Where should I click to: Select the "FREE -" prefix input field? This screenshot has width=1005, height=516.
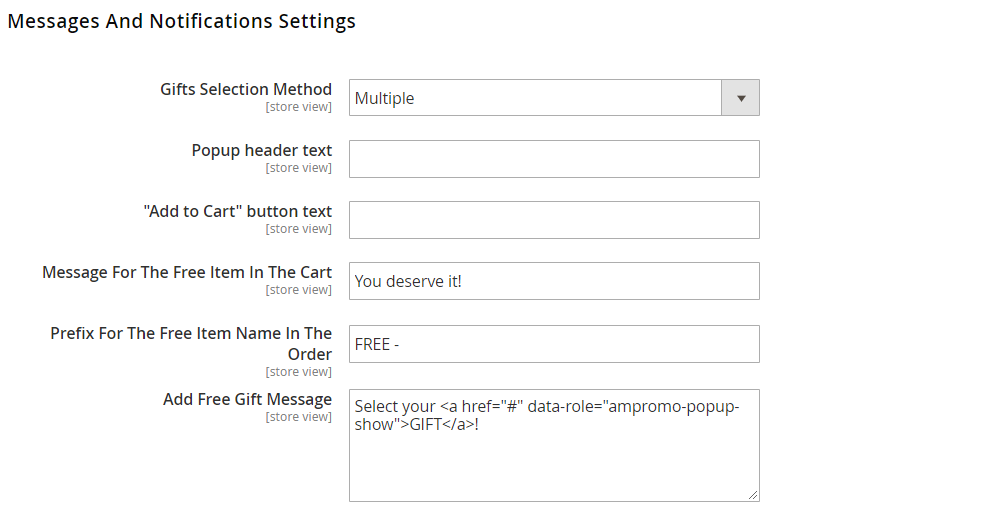click(554, 344)
